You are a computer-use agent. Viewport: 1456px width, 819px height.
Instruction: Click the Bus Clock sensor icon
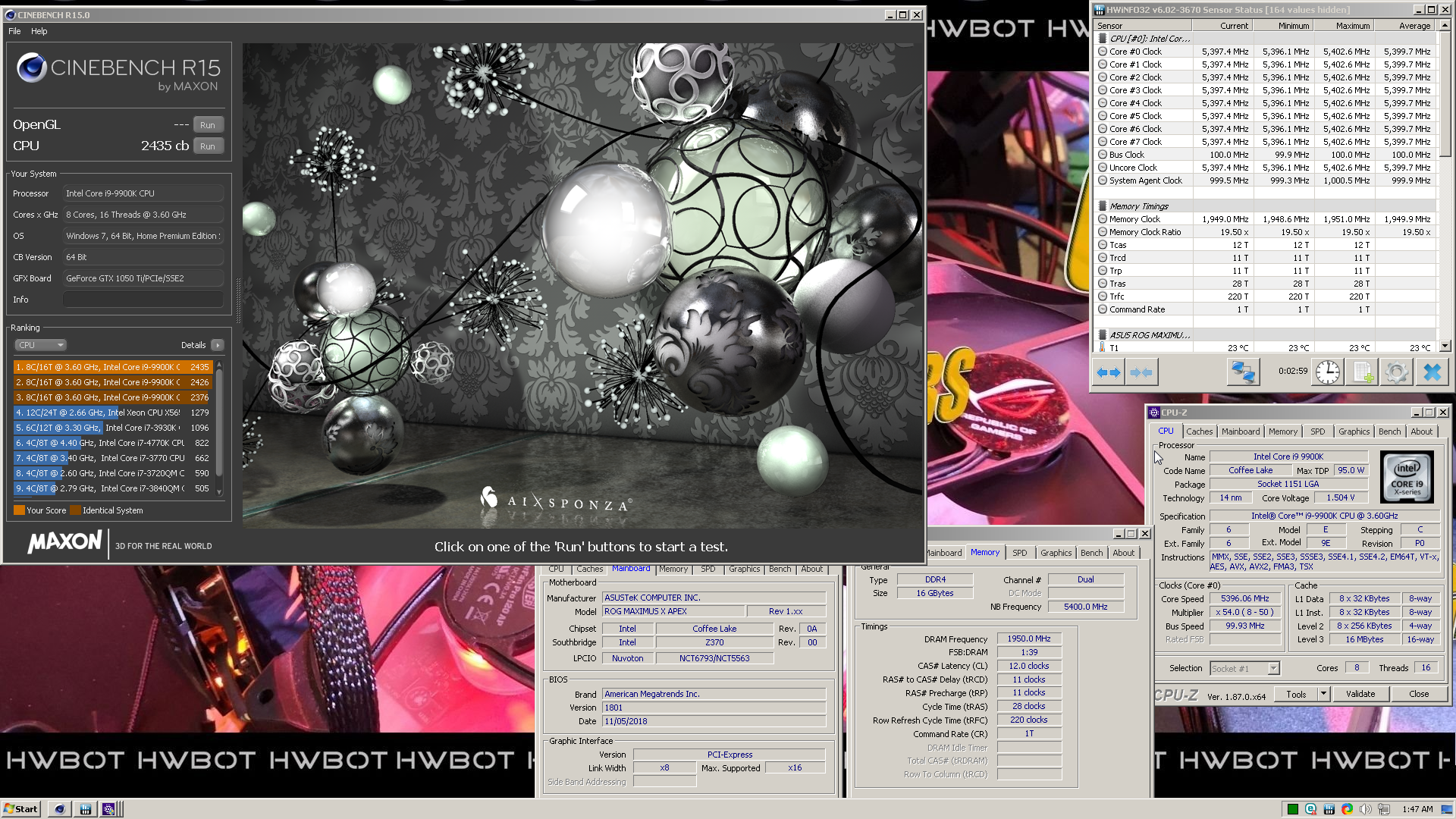click(1103, 155)
